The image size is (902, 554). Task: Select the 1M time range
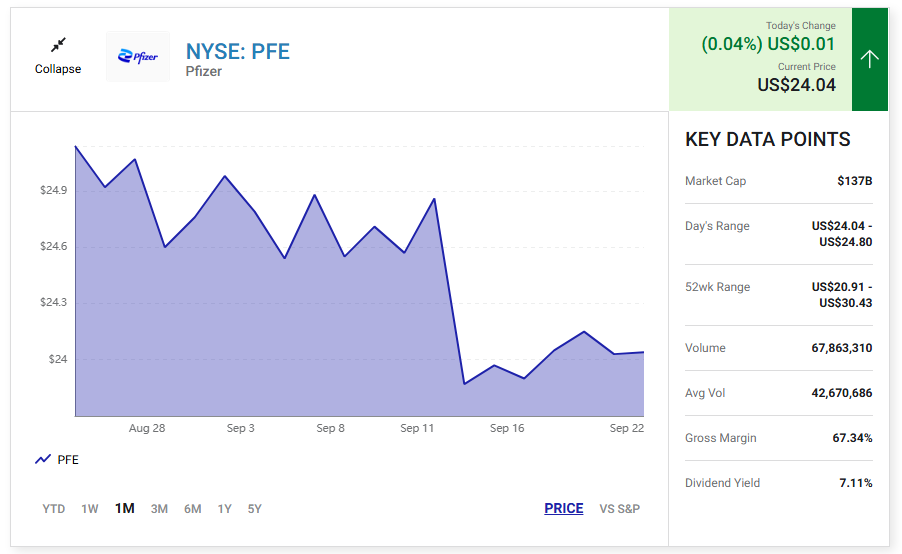point(125,509)
